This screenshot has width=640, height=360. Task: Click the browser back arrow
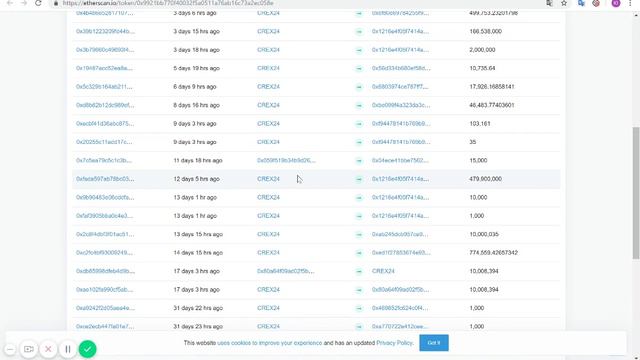10,3
